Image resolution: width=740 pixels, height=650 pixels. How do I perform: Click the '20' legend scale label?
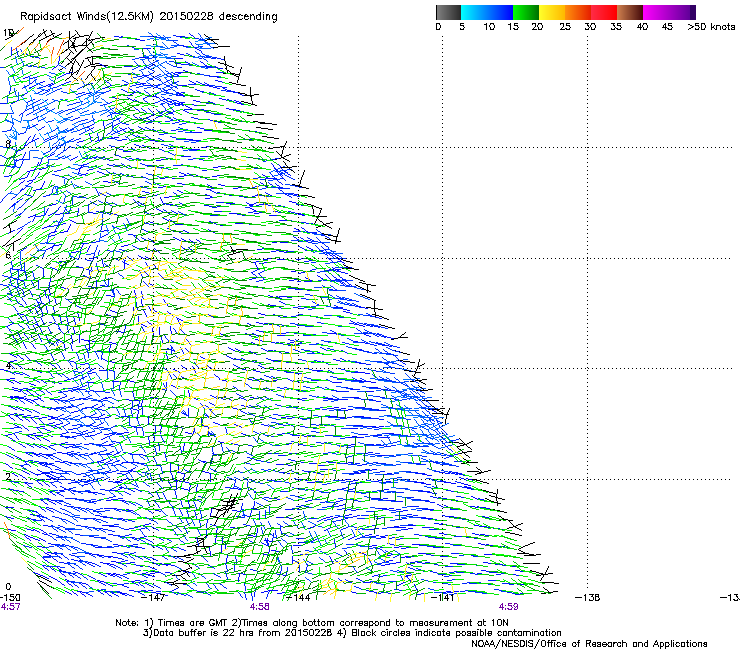coord(537,27)
